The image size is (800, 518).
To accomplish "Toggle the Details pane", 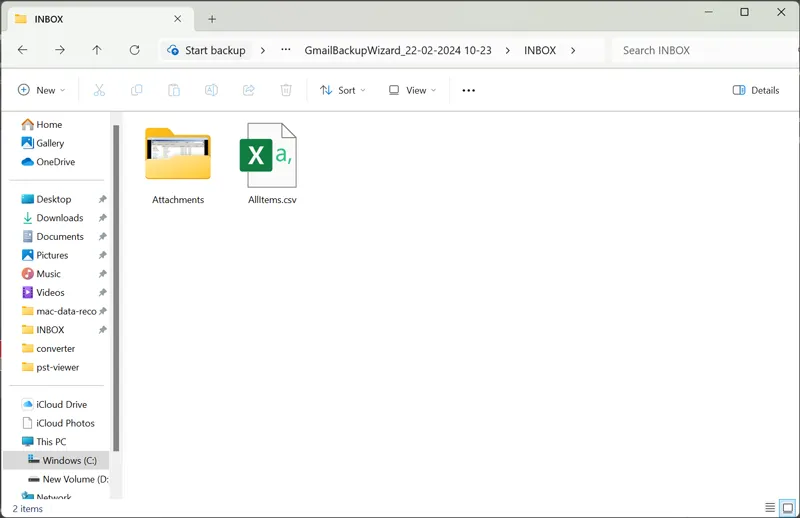I will click(756, 90).
